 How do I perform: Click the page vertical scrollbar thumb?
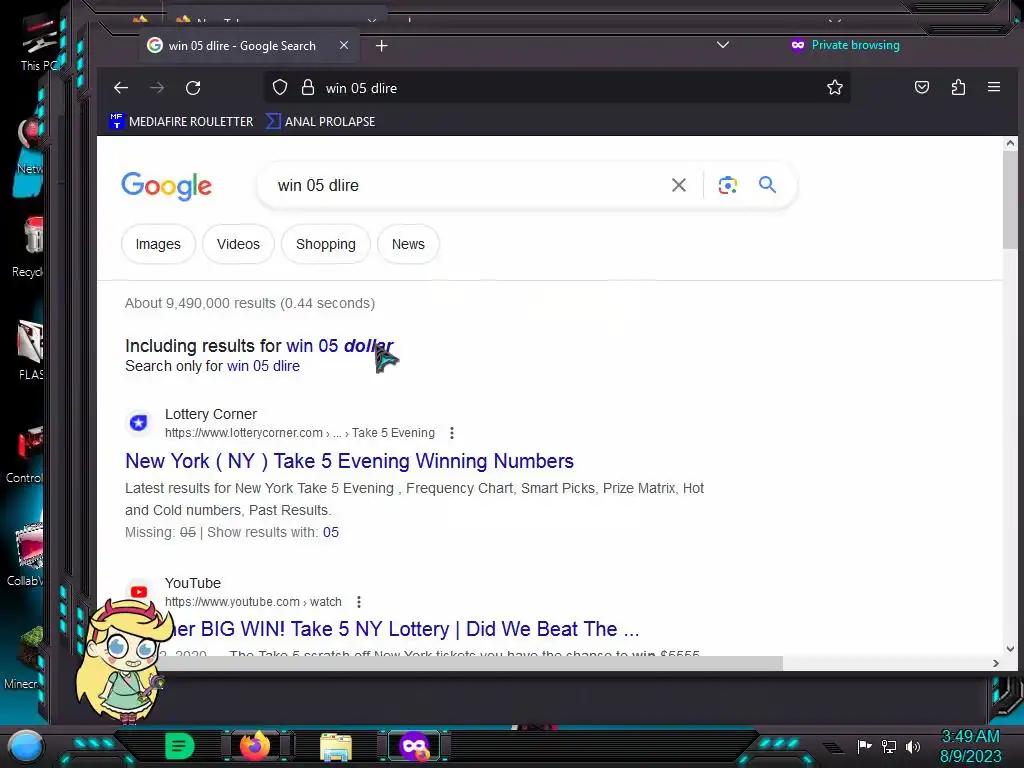coord(1010,200)
